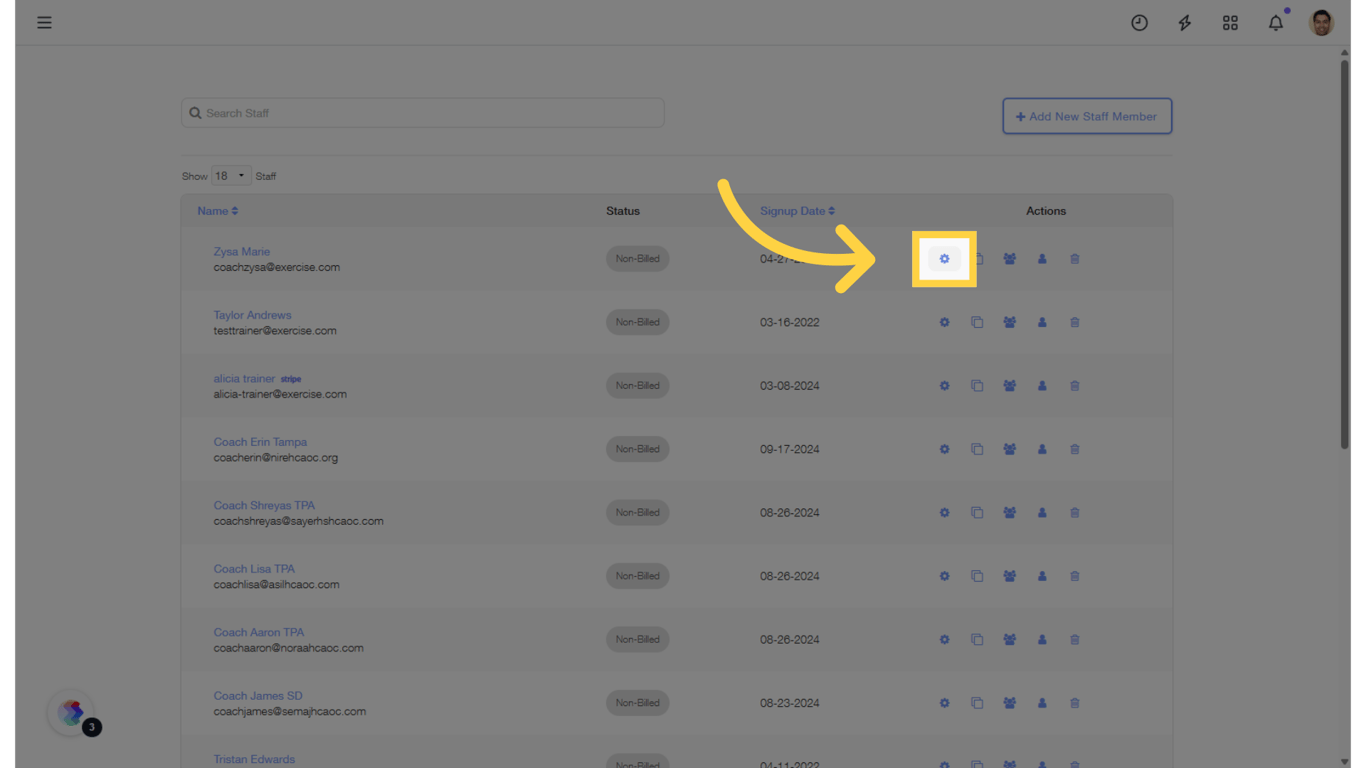This screenshot has width=1366, height=768.
Task: Delete alicia trainer using the trash icon
Action: [x=1075, y=386]
